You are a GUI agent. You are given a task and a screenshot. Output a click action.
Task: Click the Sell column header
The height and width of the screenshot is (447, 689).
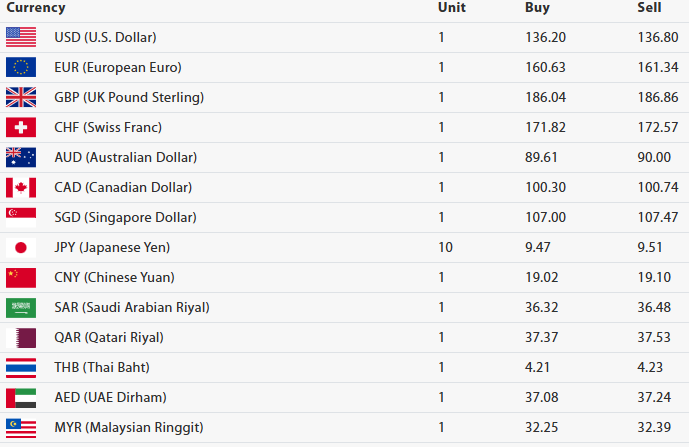point(649,8)
